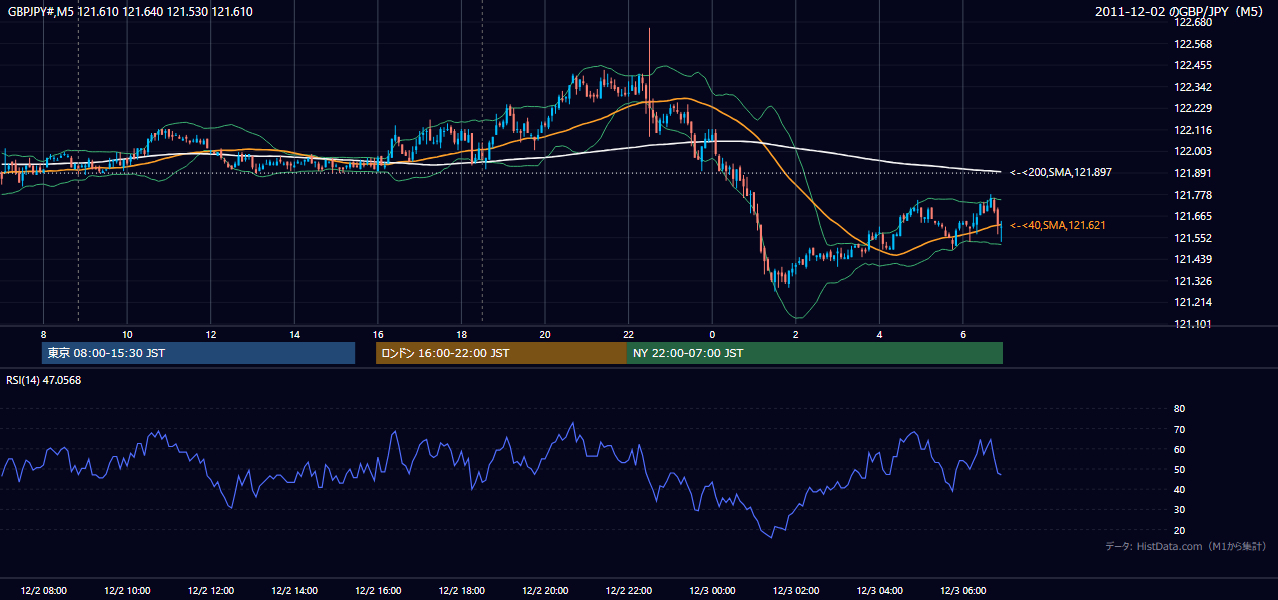This screenshot has width=1278, height=600.
Task: Click the price axis value 121.101
Action: pos(1194,324)
